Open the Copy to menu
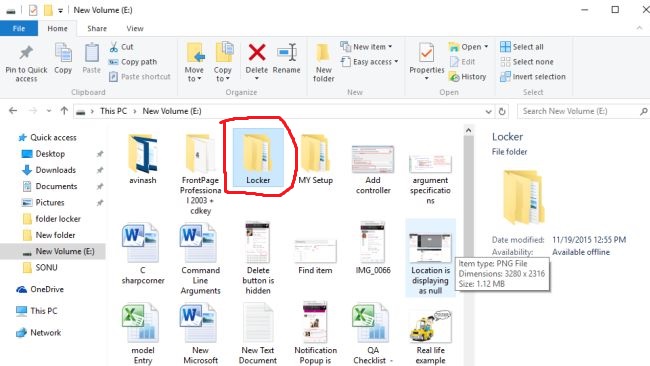This screenshot has width=650, height=366. click(223, 62)
